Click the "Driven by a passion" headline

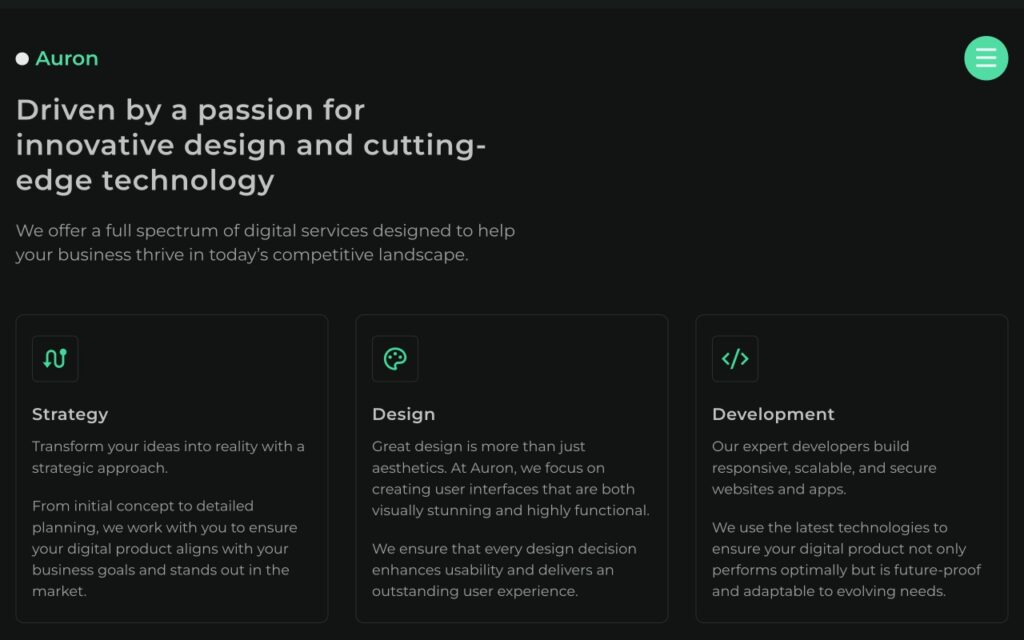[x=250, y=145]
